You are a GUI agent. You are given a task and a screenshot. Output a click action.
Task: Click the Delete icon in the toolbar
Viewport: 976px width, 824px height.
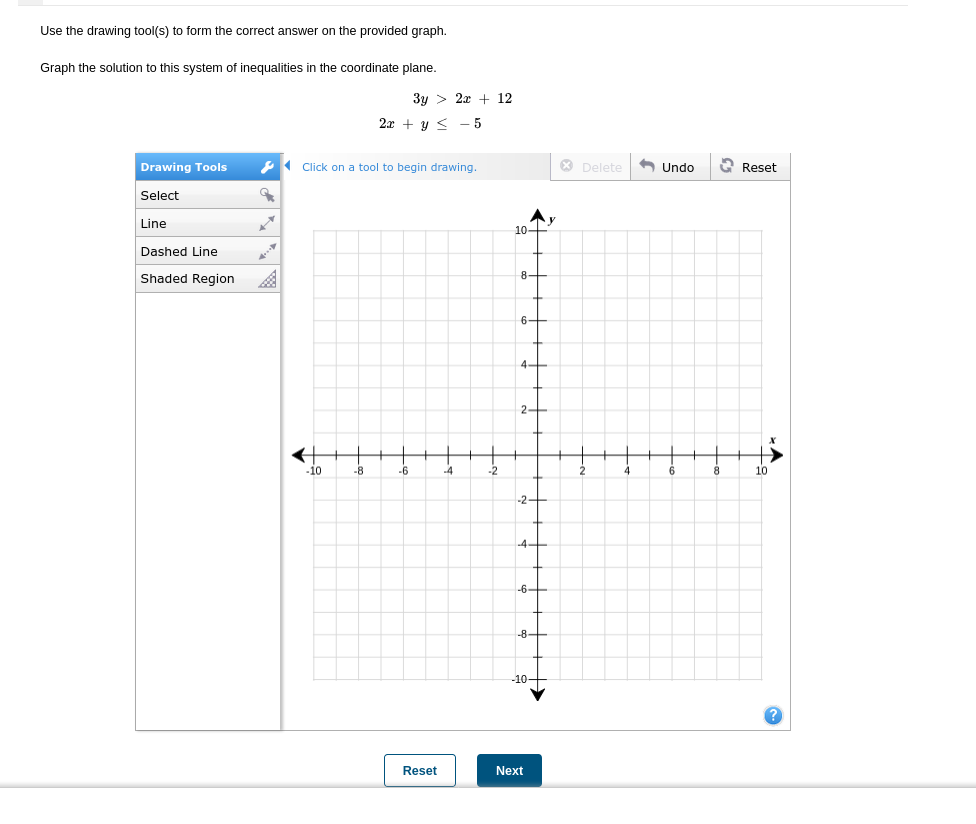(567, 166)
